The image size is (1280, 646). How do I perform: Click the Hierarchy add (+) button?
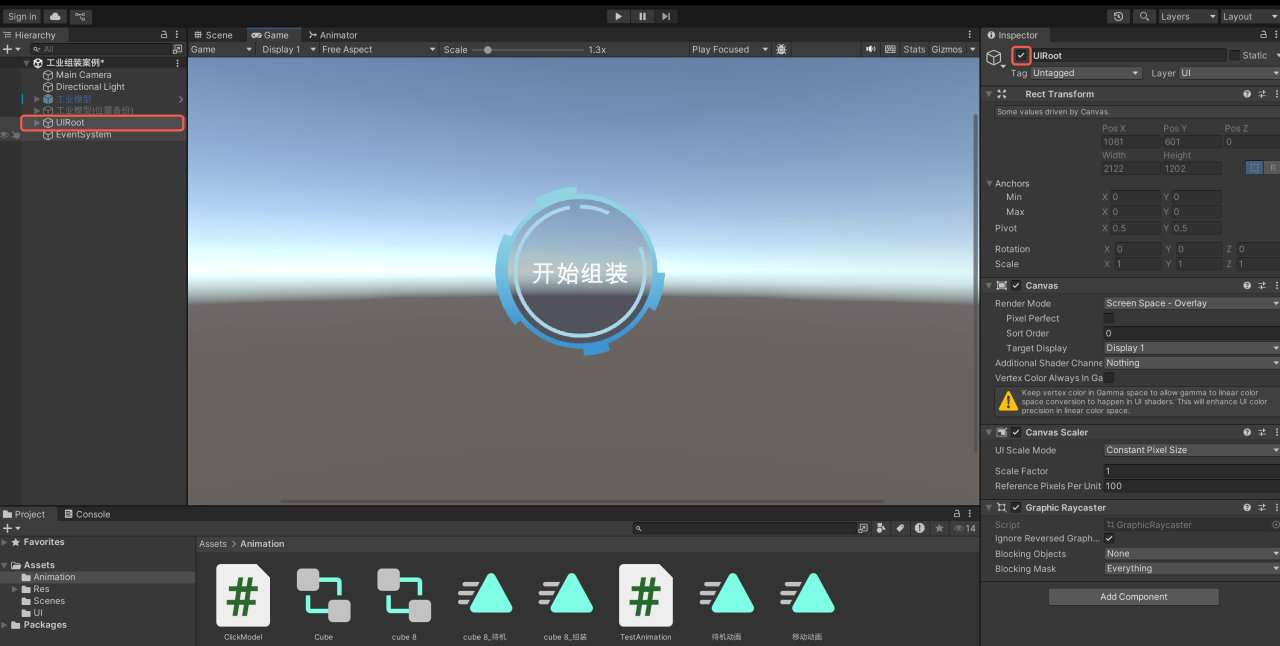[x=8, y=49]
